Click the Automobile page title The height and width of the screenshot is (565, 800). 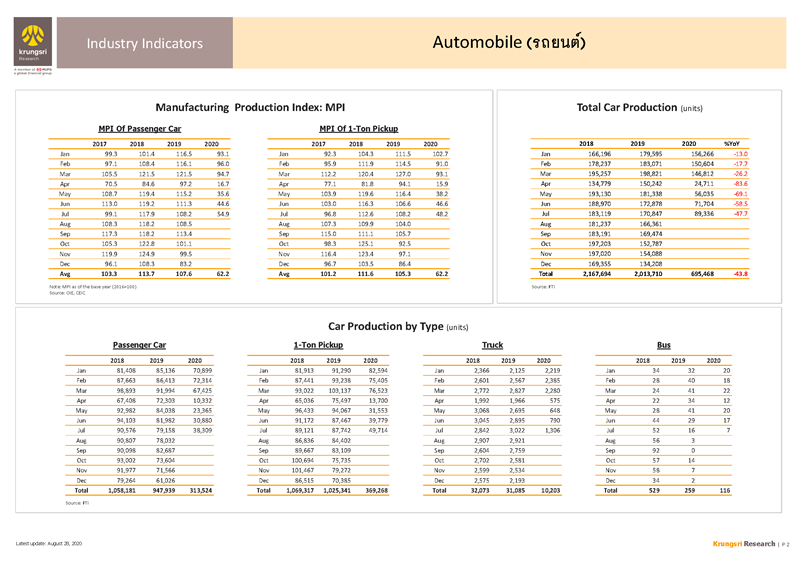click(x=509, y=42)
